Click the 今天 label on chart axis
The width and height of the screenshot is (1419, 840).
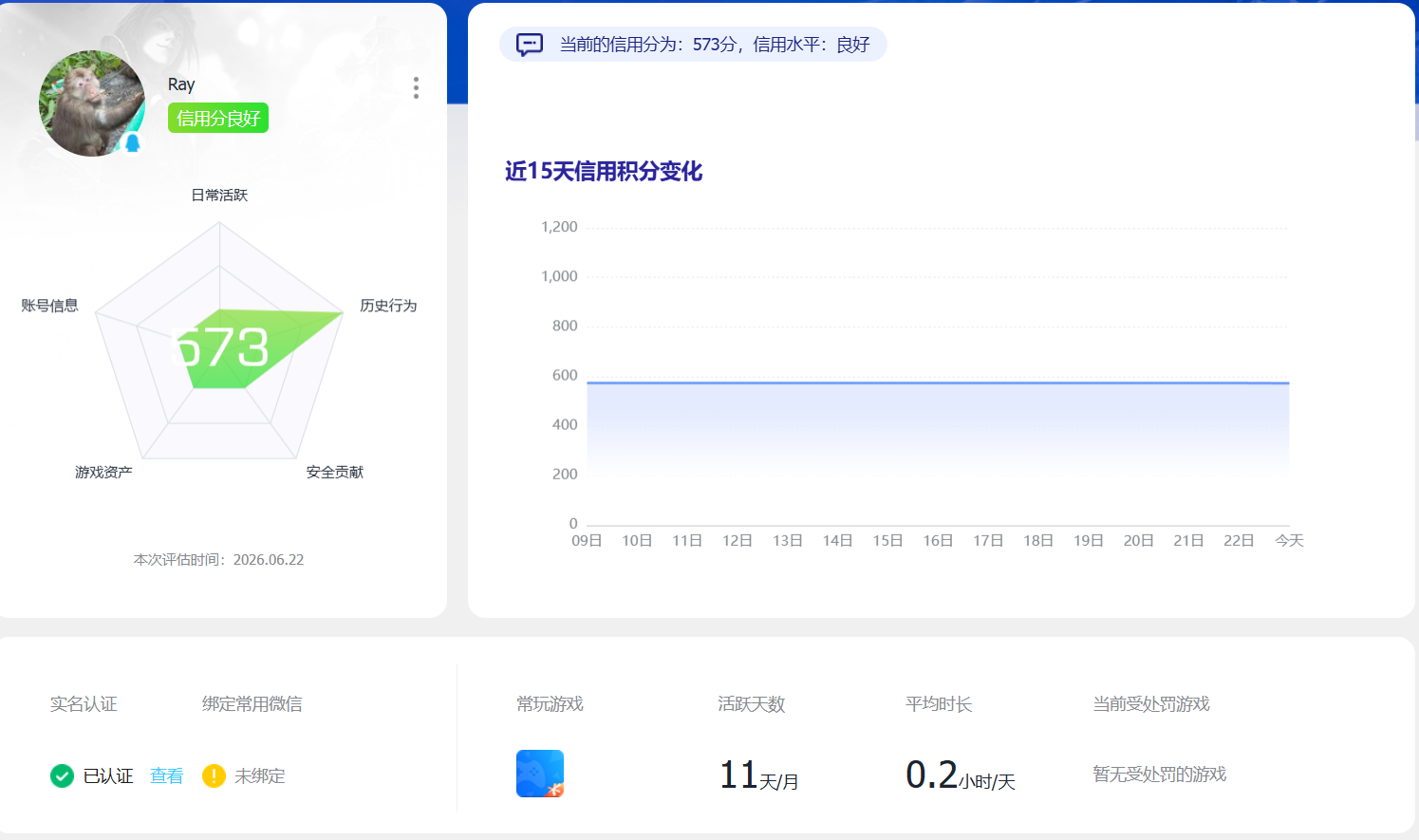[x=1289, y=540]
